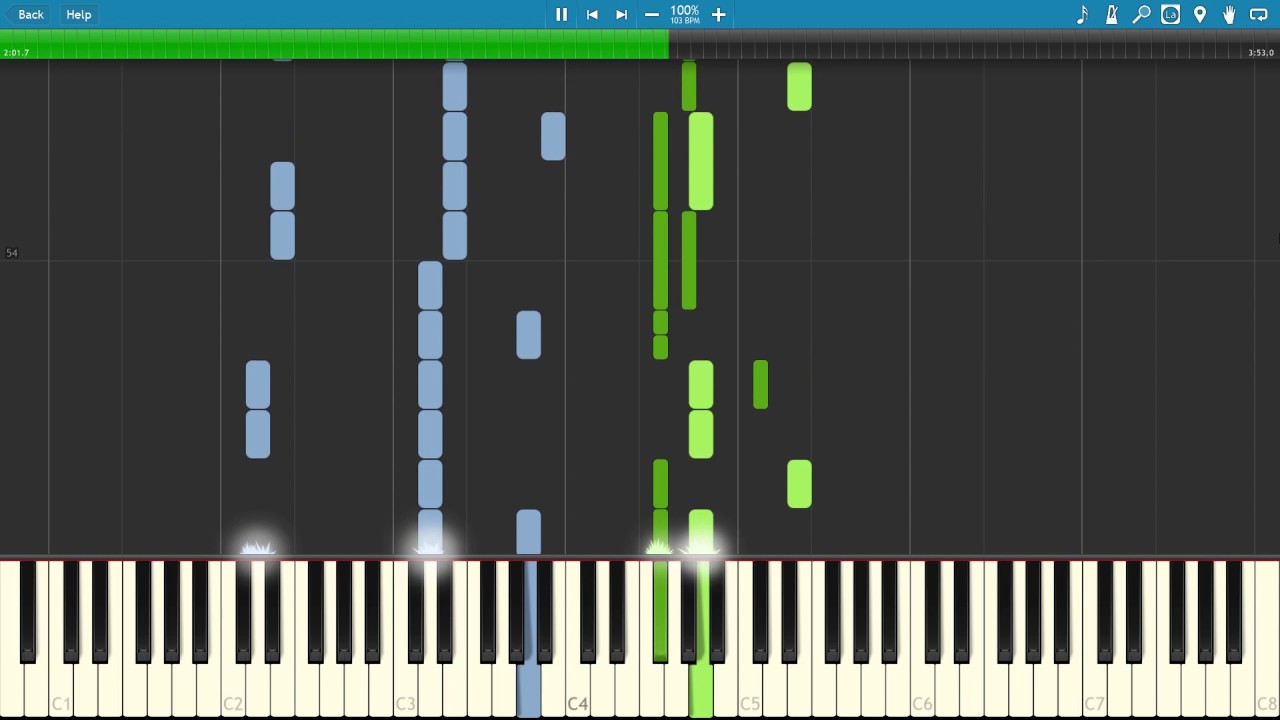Play the C8 piano key
The height and width of the screenshot is (720, 1280).
point(1266,690)
